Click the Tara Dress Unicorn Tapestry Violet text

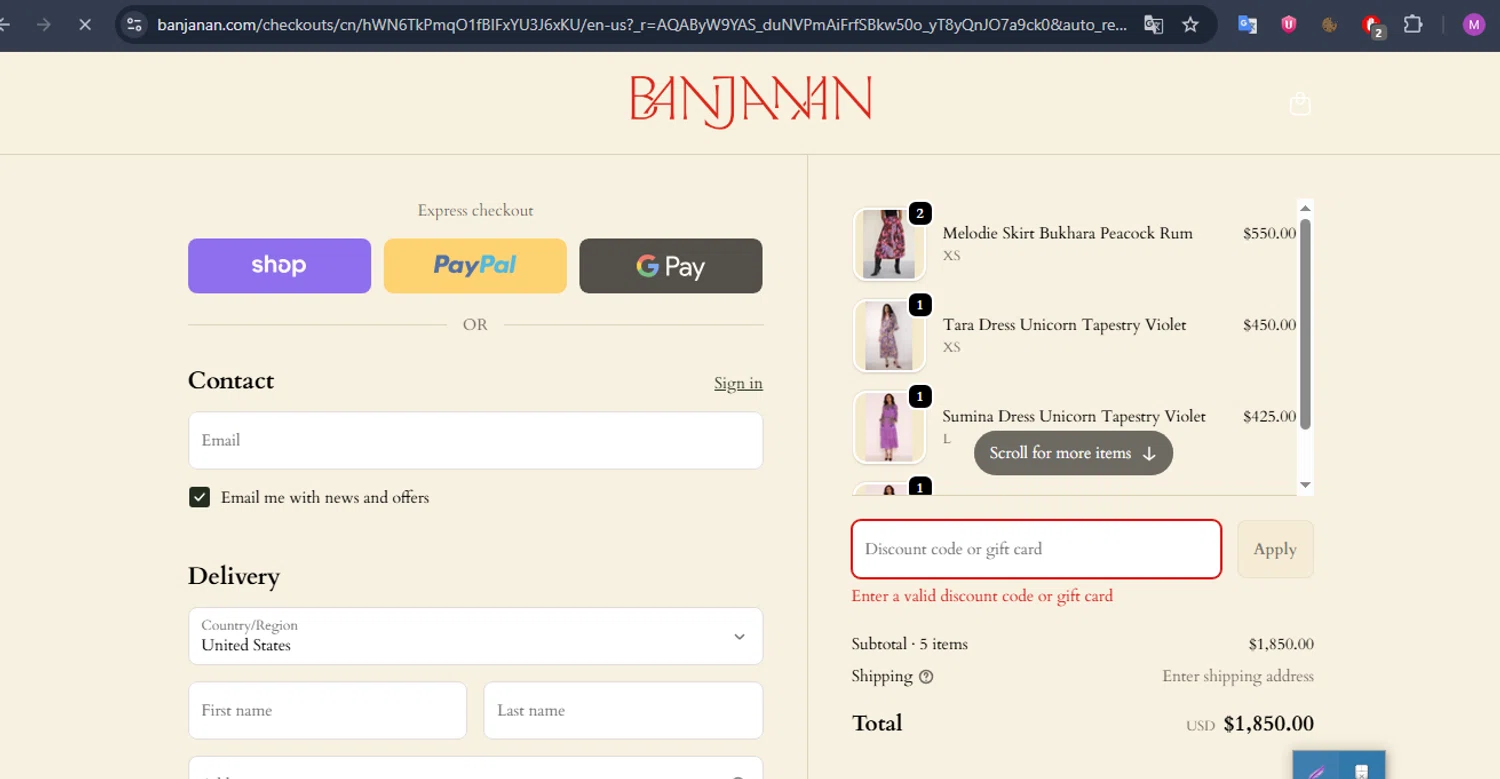coord(1064,325)
